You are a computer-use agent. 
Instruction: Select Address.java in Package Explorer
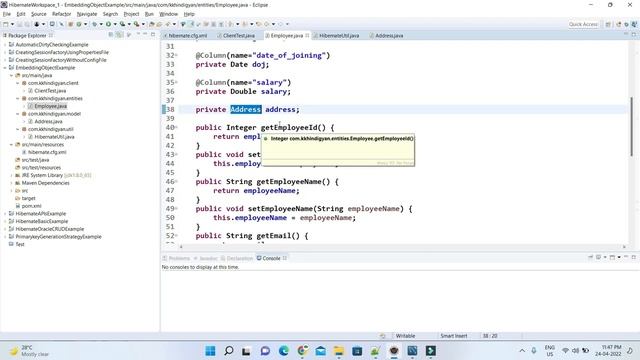[x=48, y=122]
